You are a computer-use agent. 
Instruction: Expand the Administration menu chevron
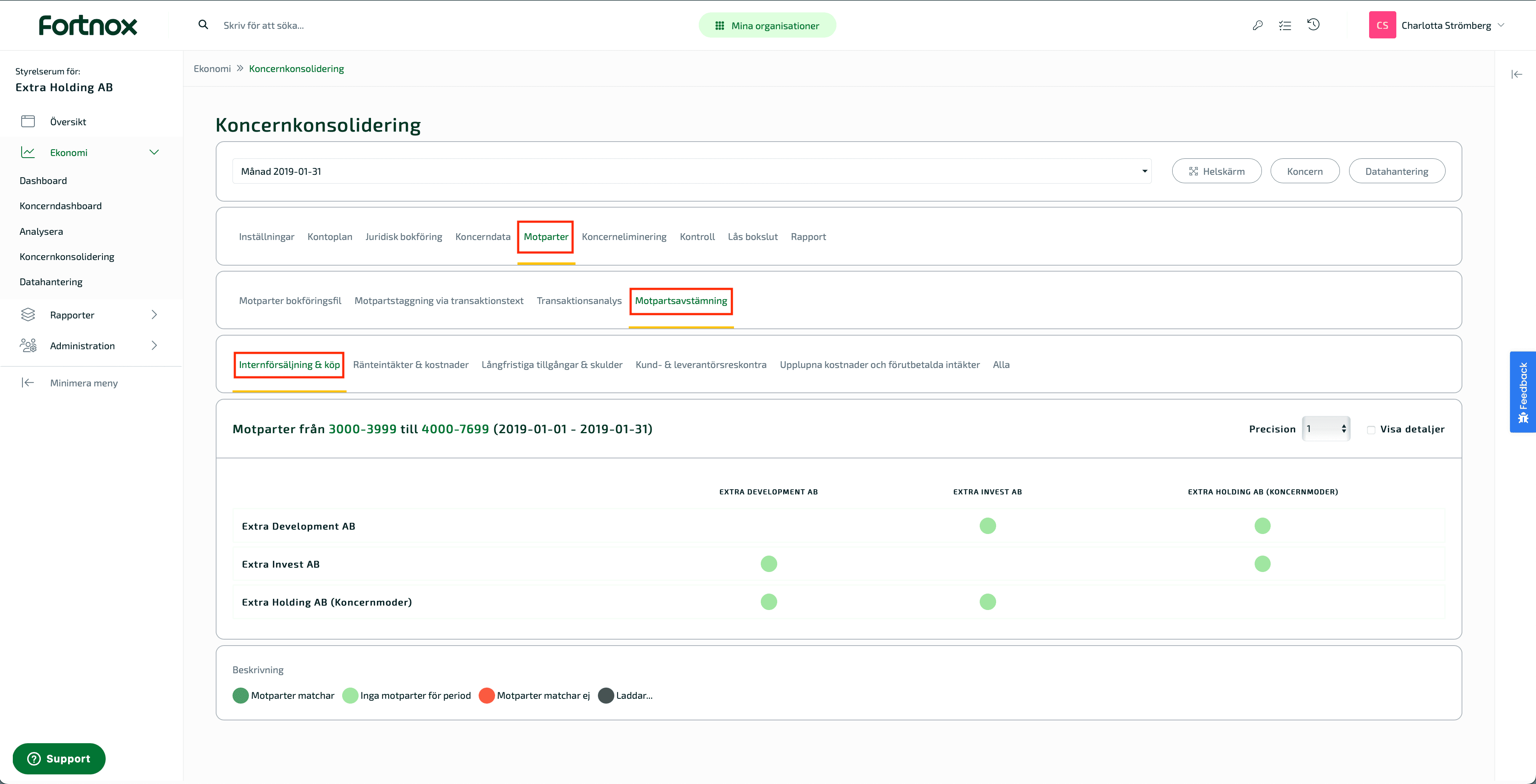tap(154, 346)
